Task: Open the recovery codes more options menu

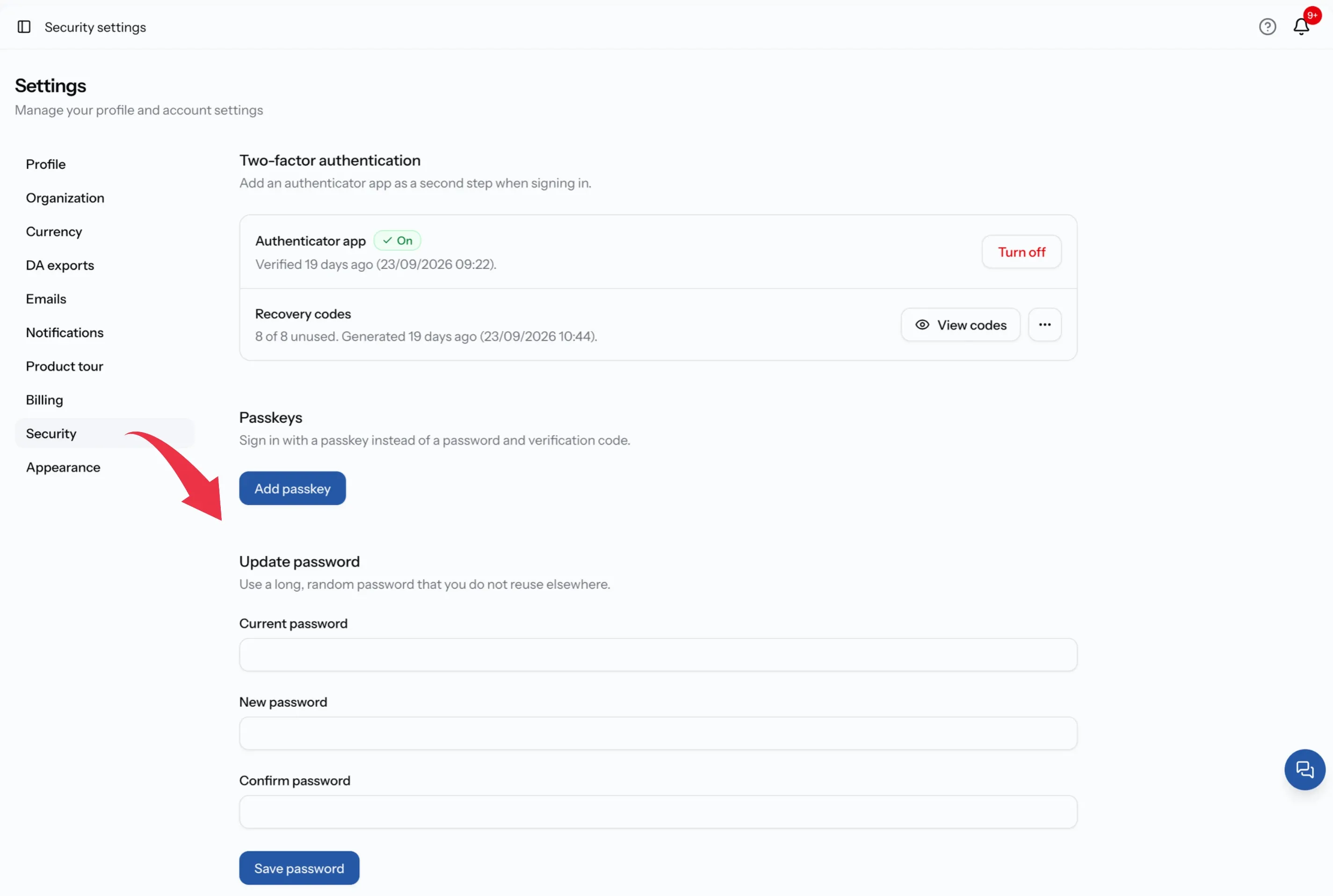Action: [x=1044, y=325]
